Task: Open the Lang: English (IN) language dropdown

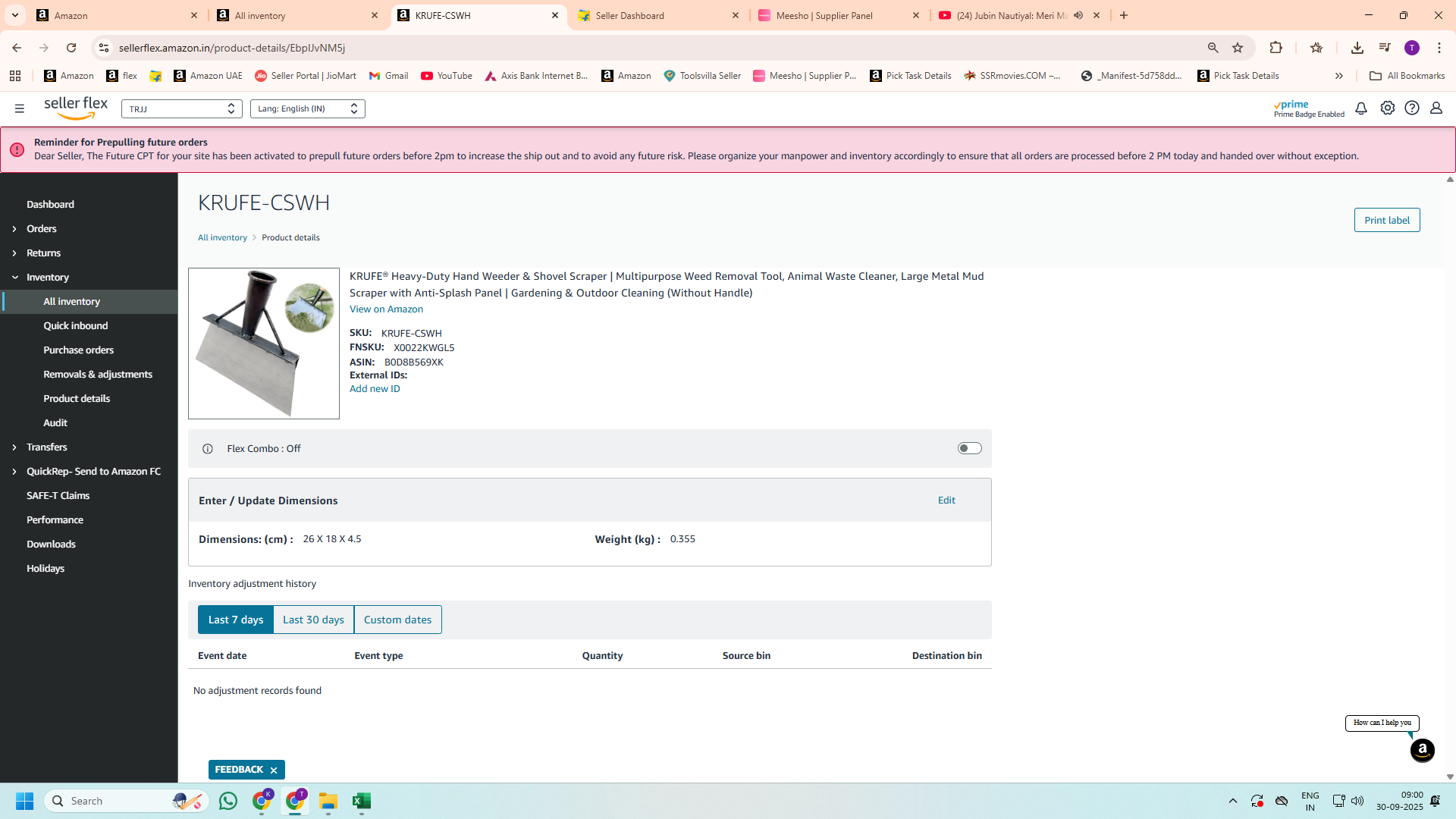Action: [307, 109]
